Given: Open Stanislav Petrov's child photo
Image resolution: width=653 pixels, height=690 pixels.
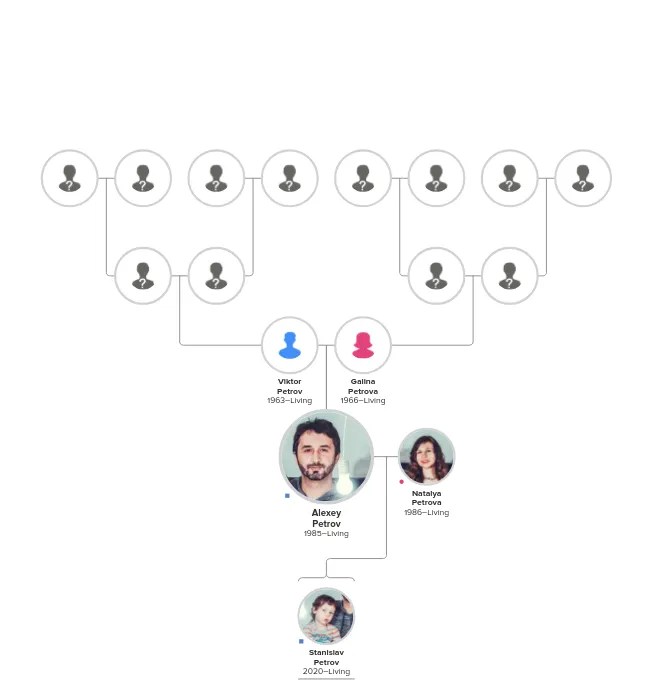Looking at the screenshot, I should pyautogui.click(x=326, y=616).
